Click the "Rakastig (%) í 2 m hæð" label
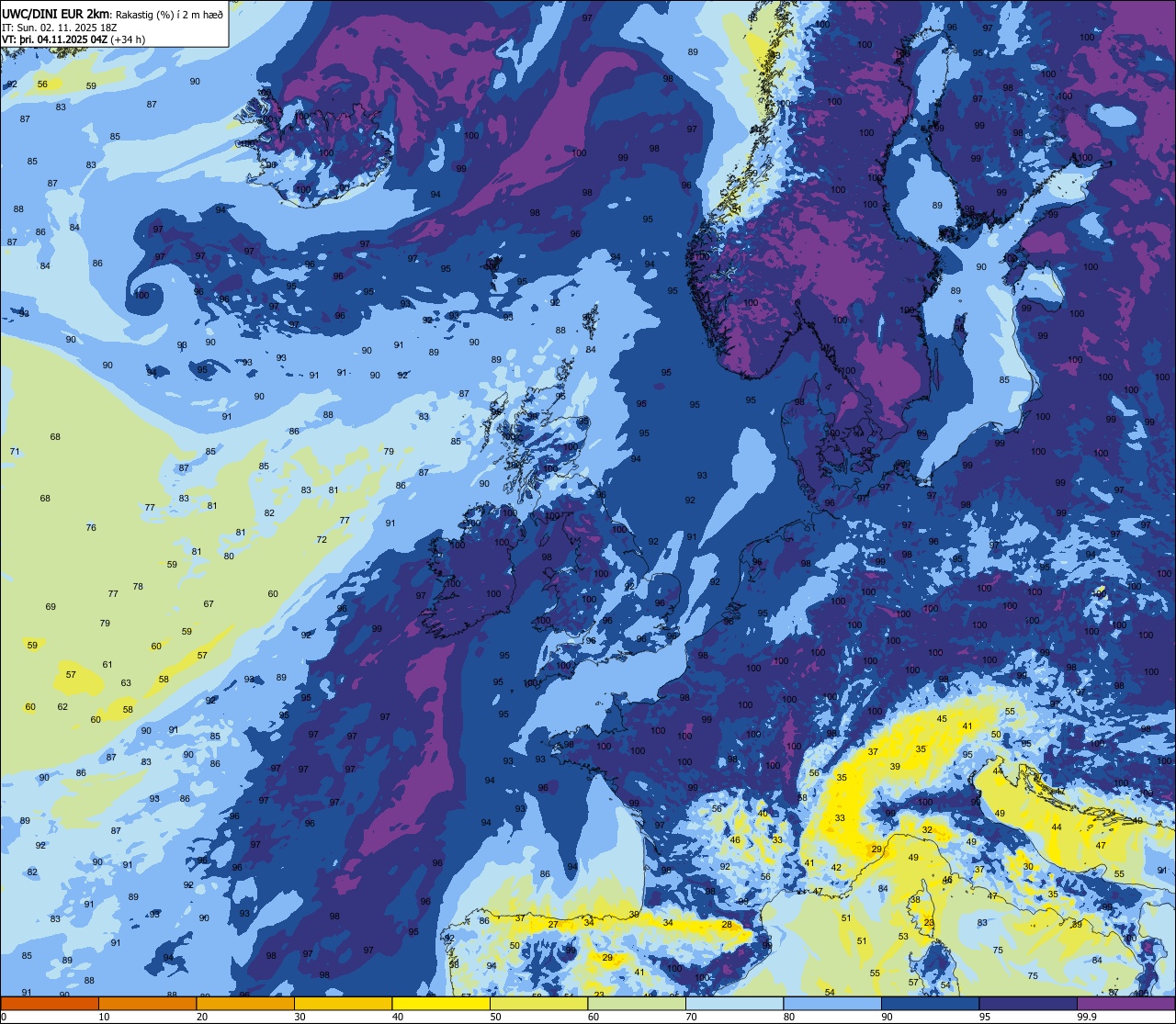Viewport: 1176px width, 1024px height. (x=169, y=14)
